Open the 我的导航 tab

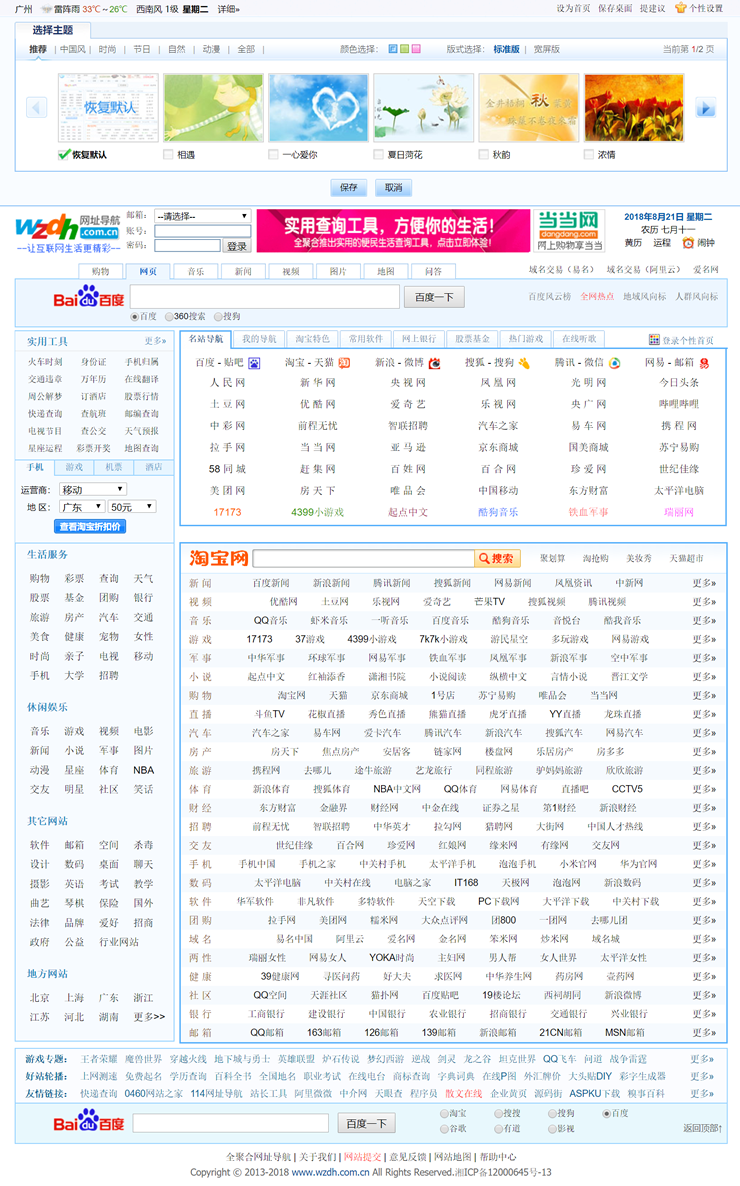click(x=260, y=339)
